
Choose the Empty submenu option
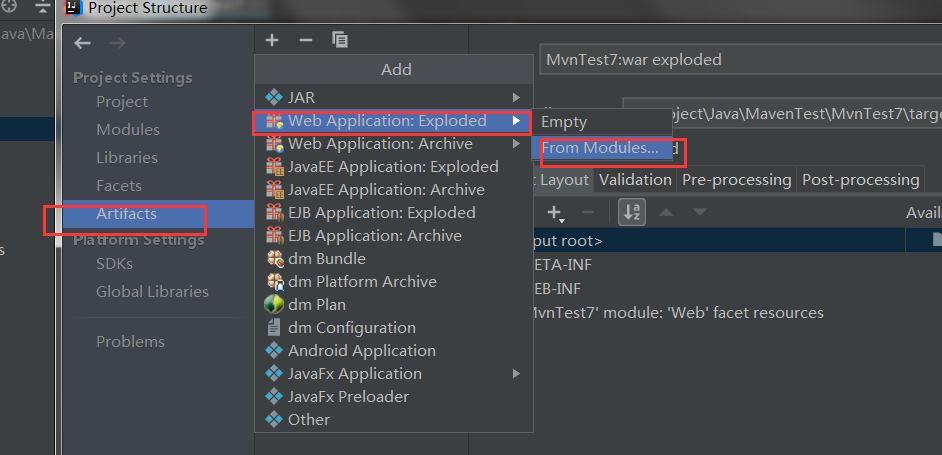(564, 122)
